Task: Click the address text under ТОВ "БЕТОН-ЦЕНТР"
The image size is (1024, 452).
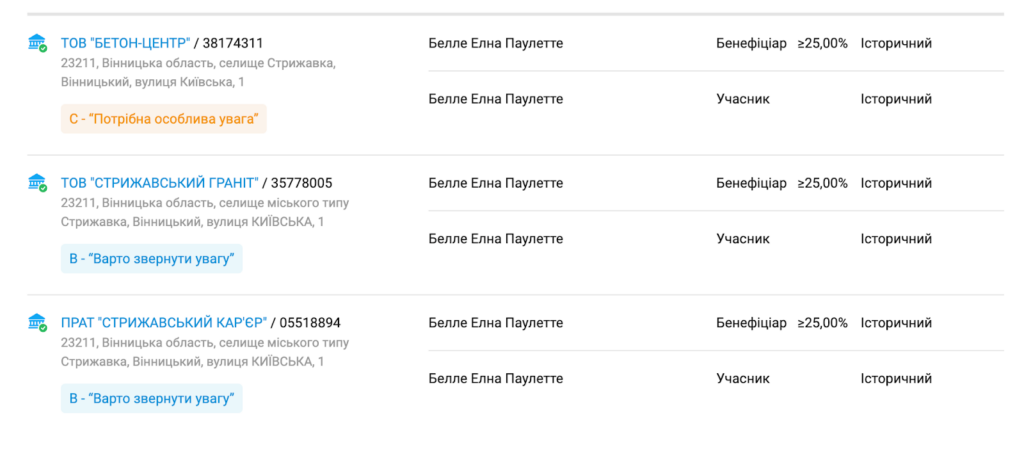Action: (197, 72)
